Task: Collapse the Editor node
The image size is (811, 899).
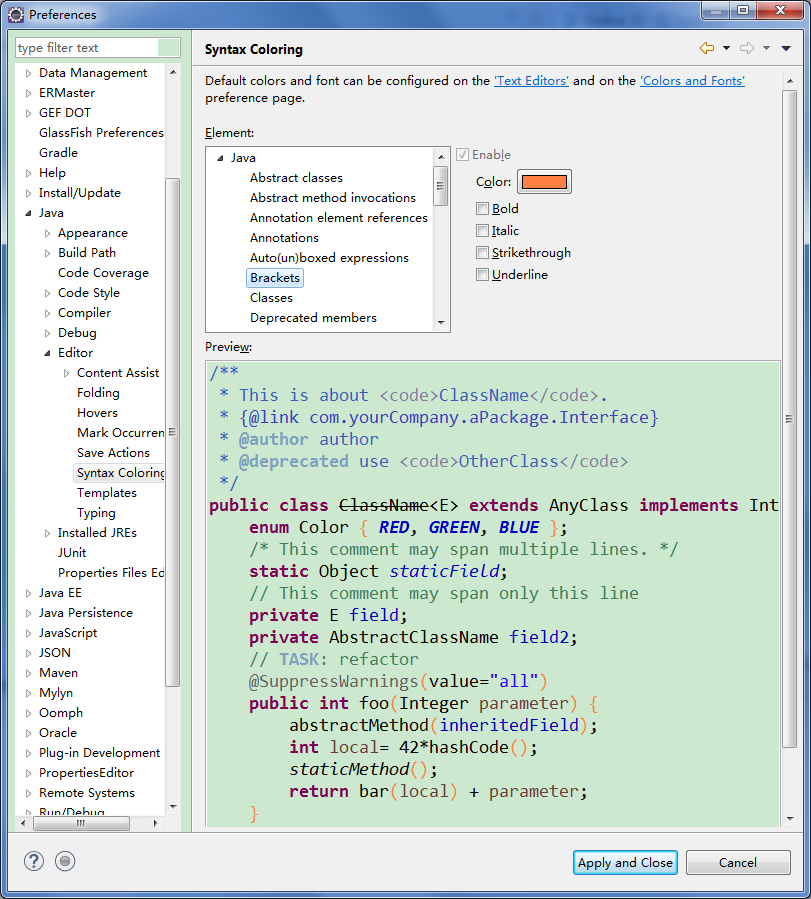Action: 48,353
